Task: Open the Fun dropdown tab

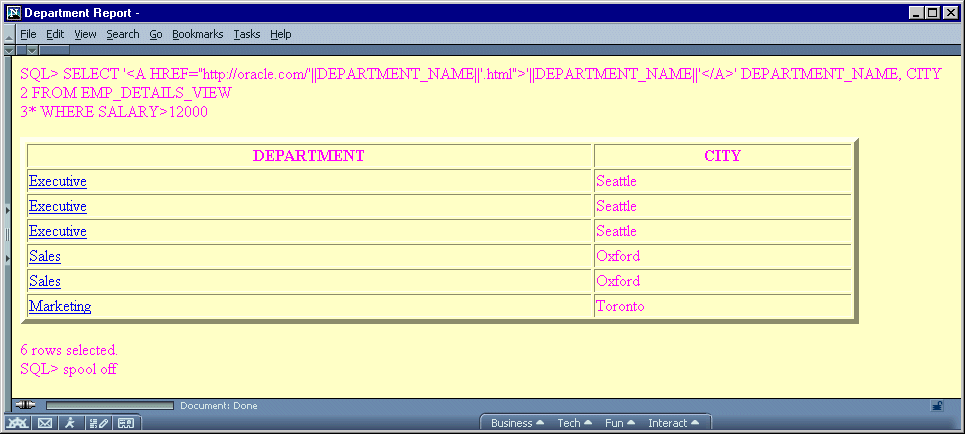Action: [x=620, y=423]
